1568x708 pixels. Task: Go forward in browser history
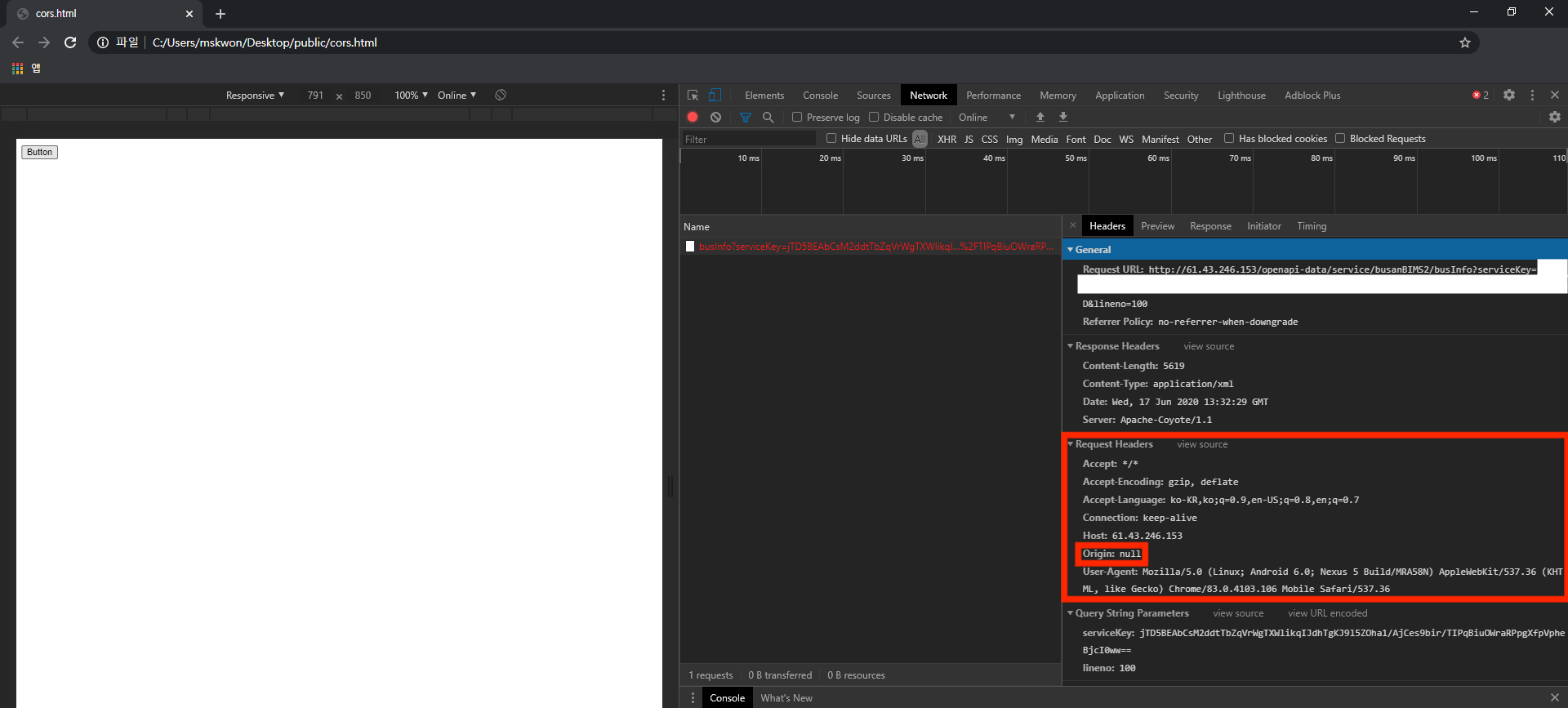(x=44, y=42)
